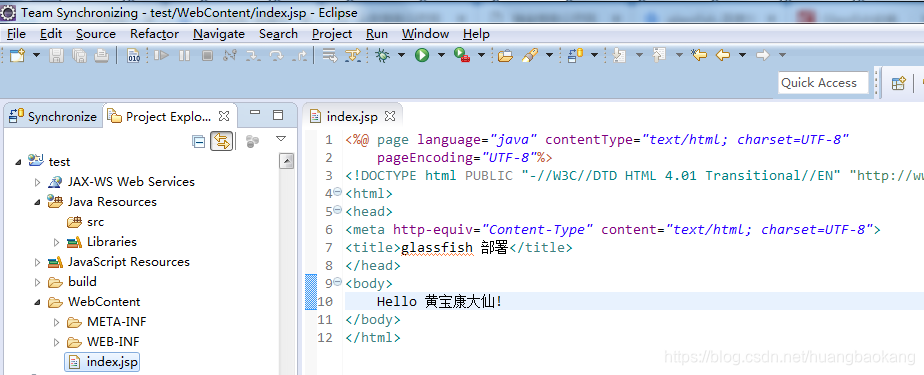Click the Print toolbar icon
Viewport: 924px width, 375px height.
click(x=101, y=55)
